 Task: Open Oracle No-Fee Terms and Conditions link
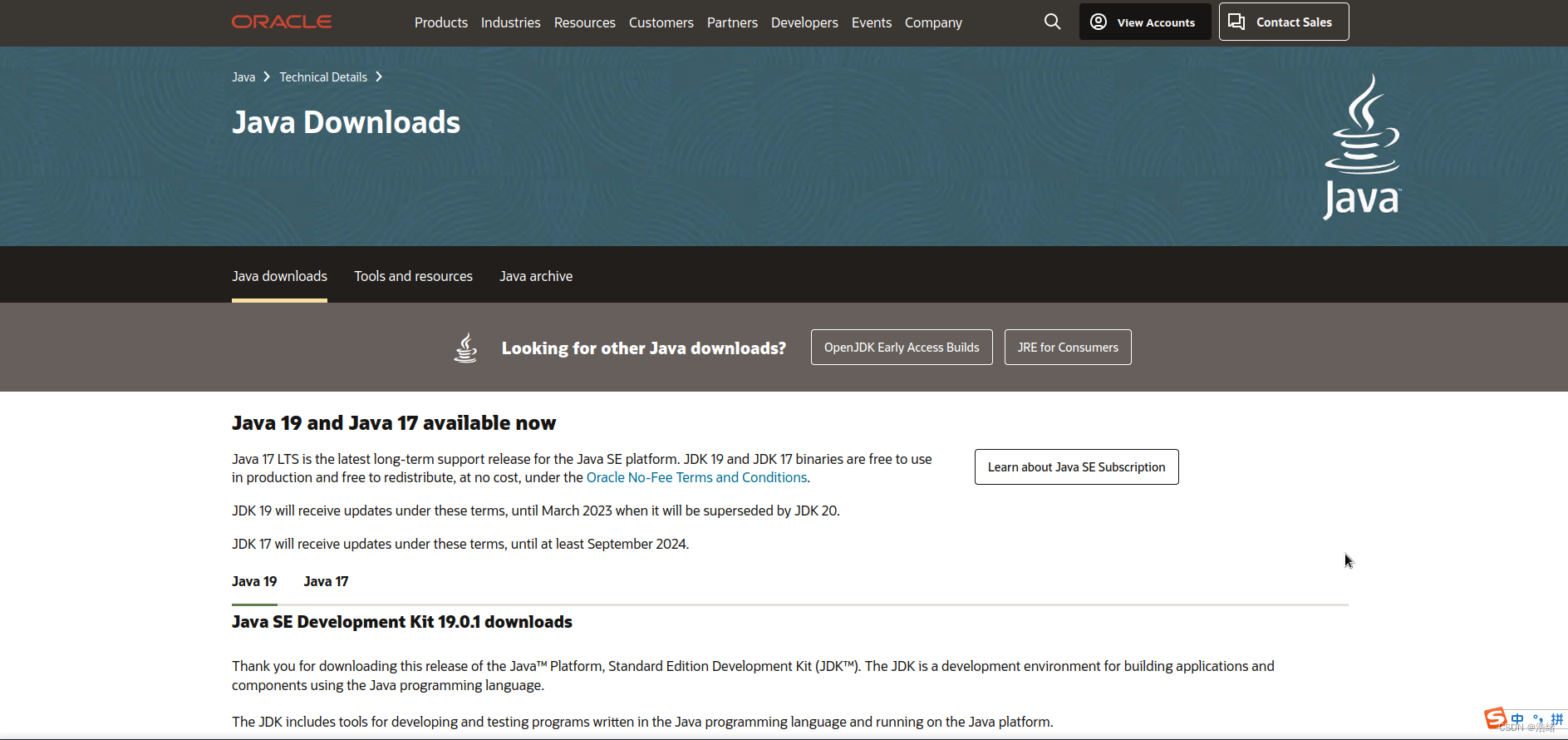tap(696, 477)
